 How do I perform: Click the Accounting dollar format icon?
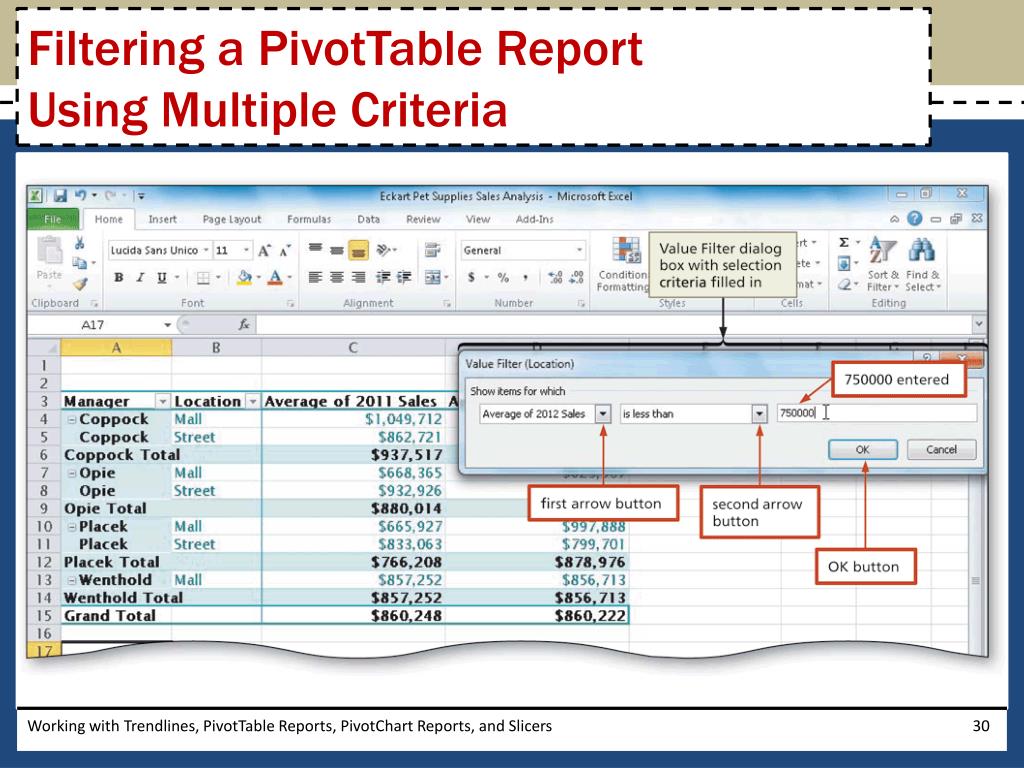point(472,278)
